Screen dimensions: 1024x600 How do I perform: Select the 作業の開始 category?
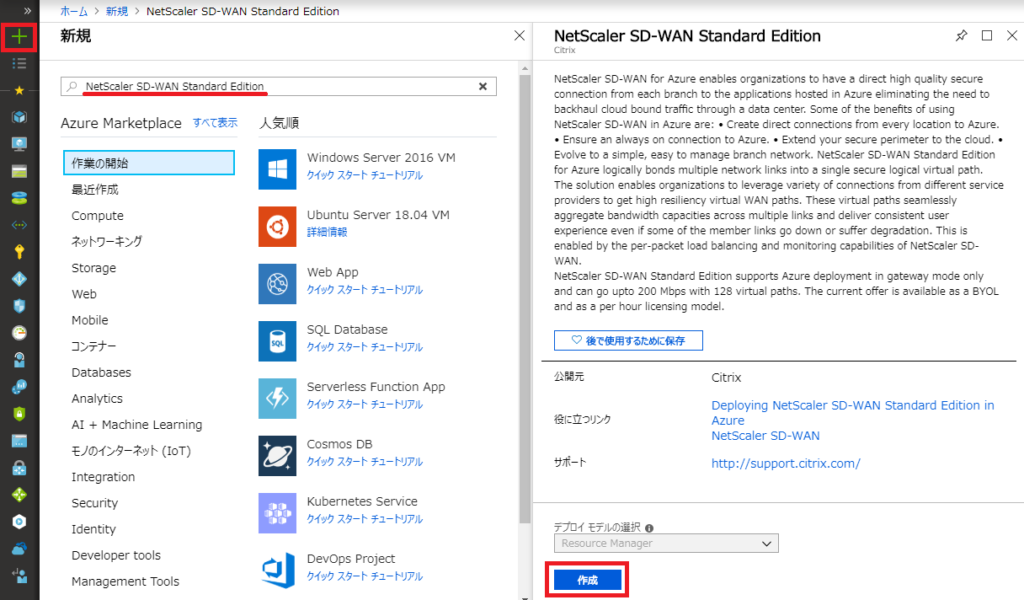[149, 163]
